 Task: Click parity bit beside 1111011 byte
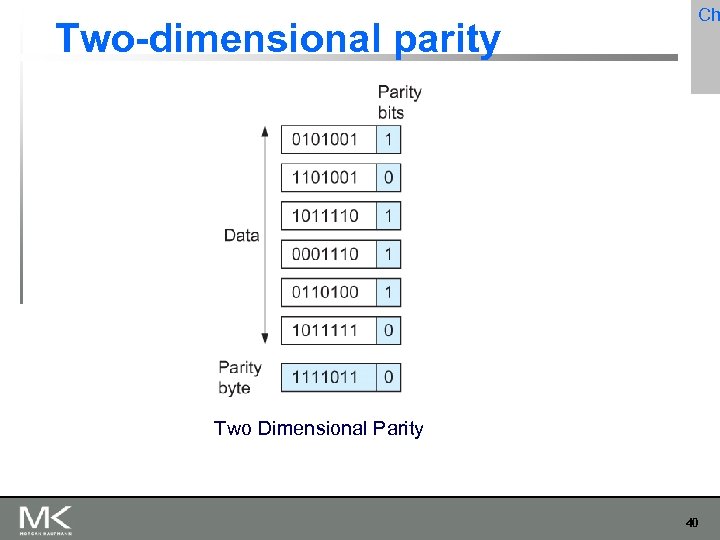(388, 377)
